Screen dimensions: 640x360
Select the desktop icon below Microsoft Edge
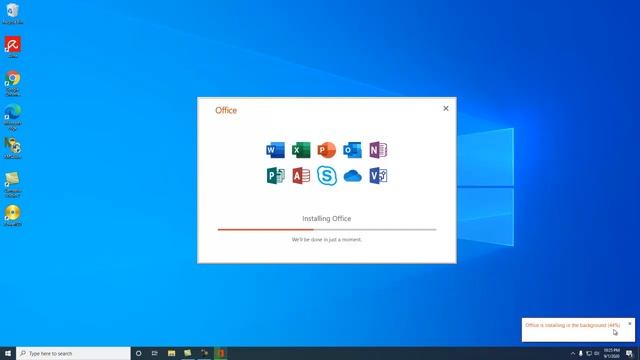pos(13,148)
